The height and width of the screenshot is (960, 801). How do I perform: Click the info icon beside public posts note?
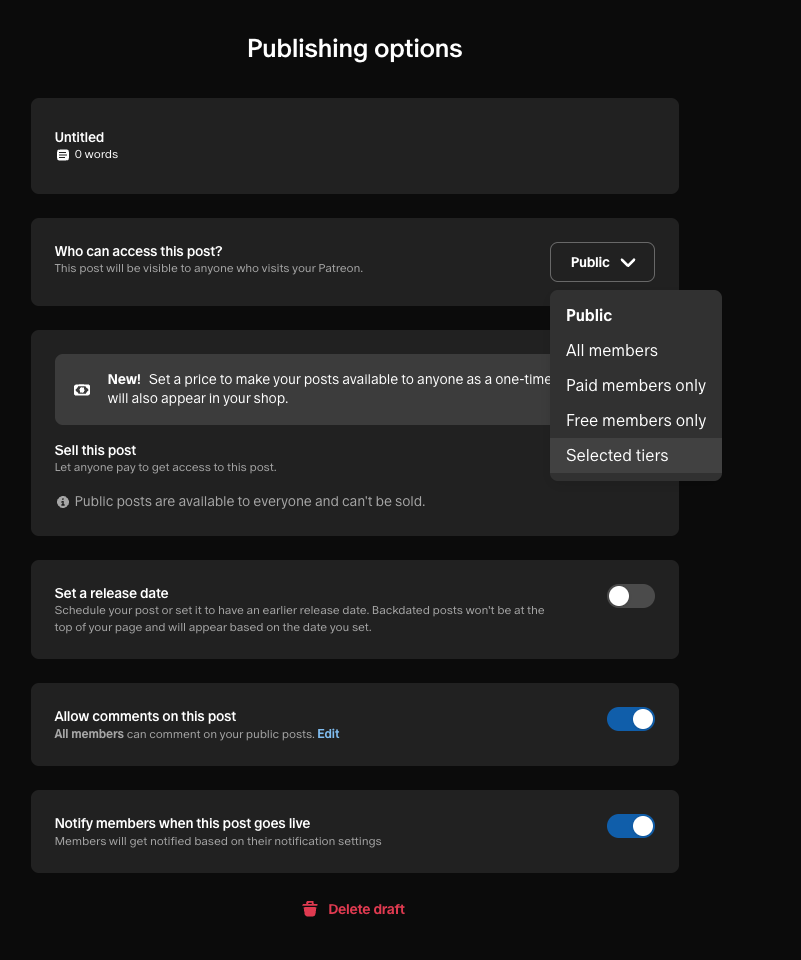(x=63, y=502)
